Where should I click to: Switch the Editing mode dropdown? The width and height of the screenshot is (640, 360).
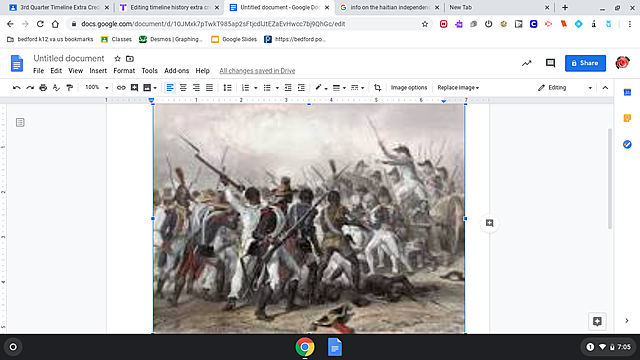pos(565,88)
